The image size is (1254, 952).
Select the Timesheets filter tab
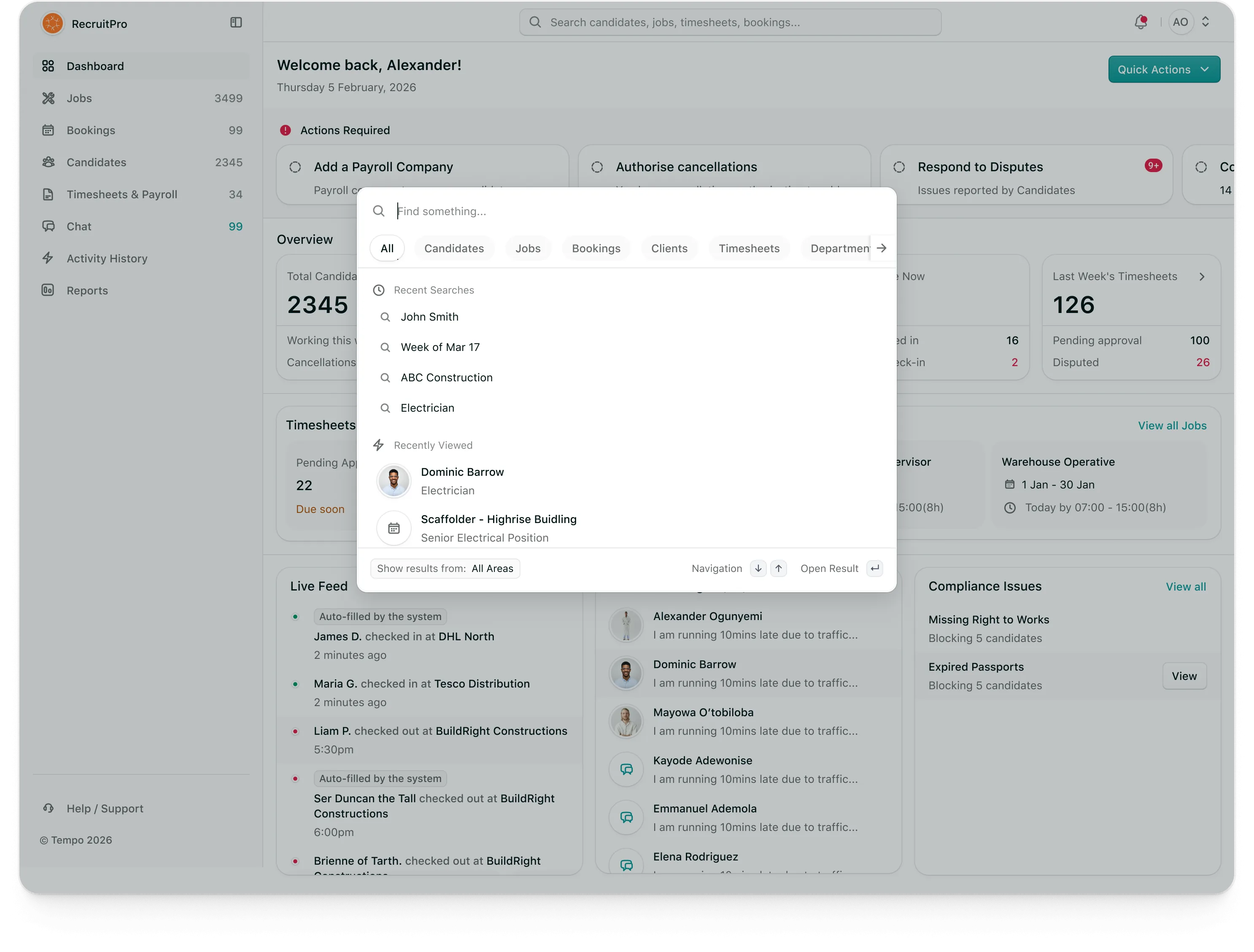coord(749,248)
